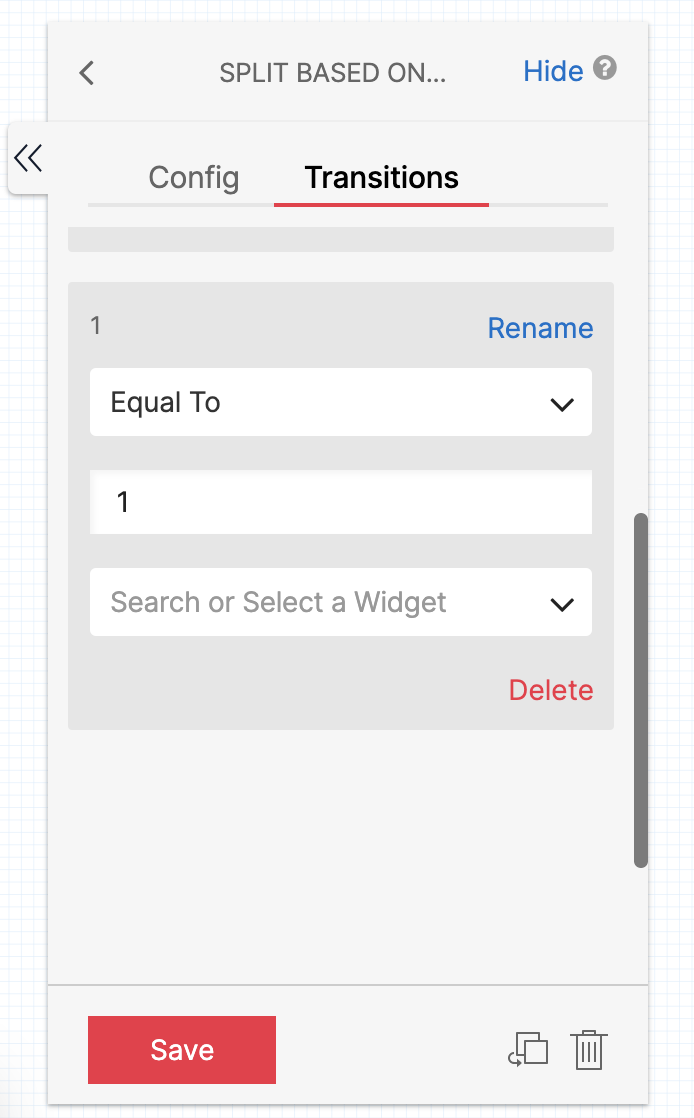Select the Transitions tab
The width and height of the screenshot is (694, 1118).
point(381,178)
